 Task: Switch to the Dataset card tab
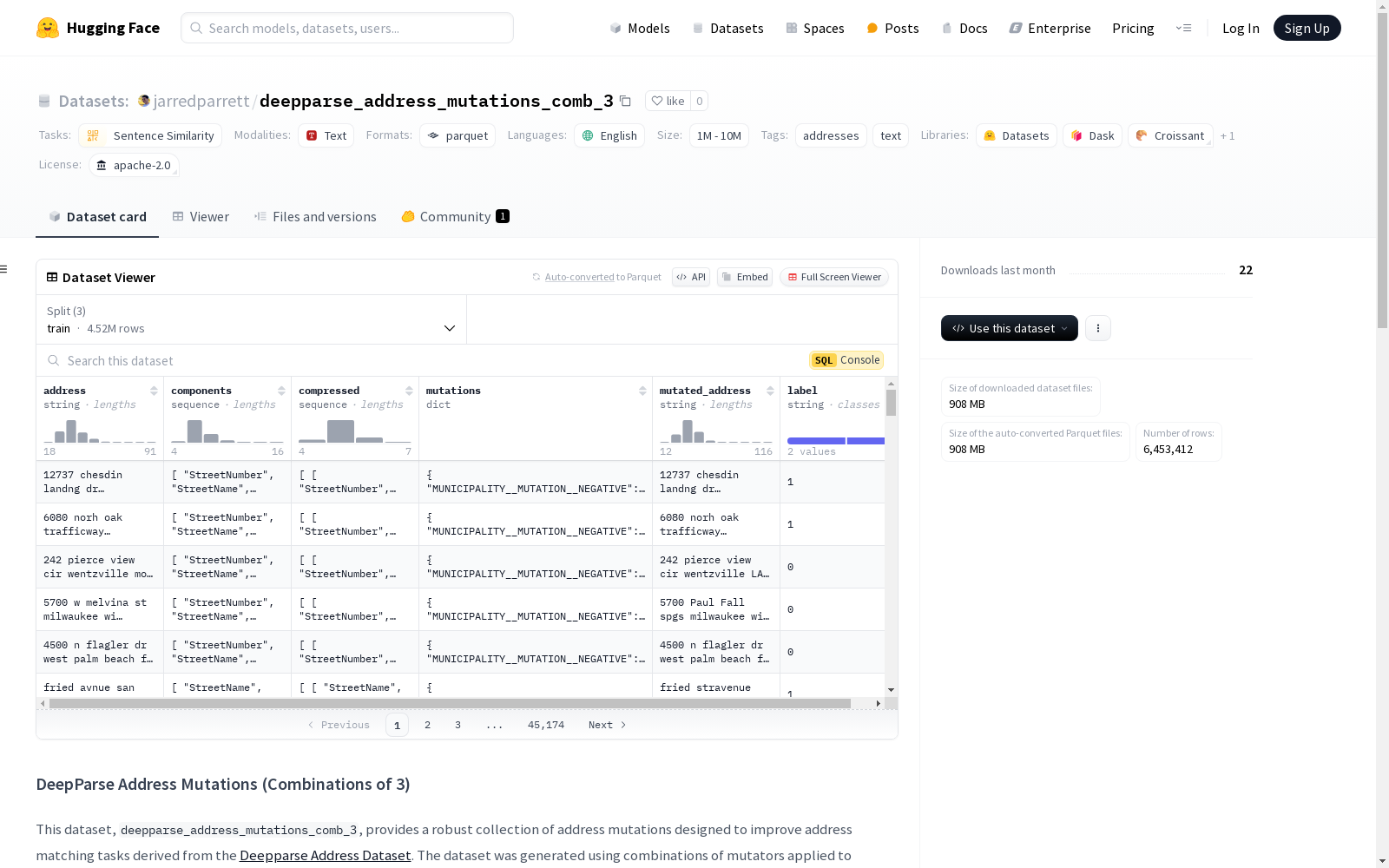[97, 217]
